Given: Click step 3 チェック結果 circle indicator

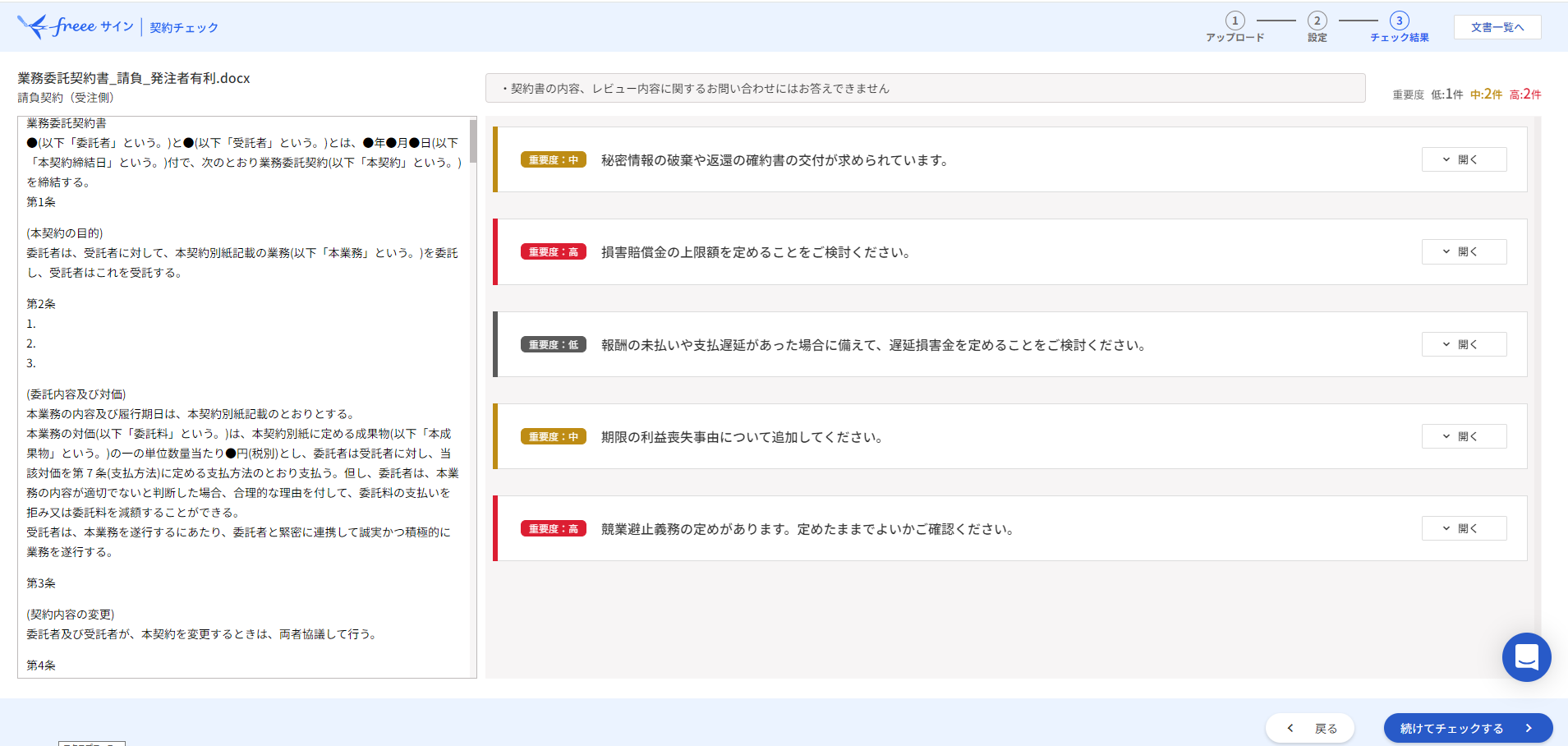Looking at the screenshot, I should tap(1398, 21).
